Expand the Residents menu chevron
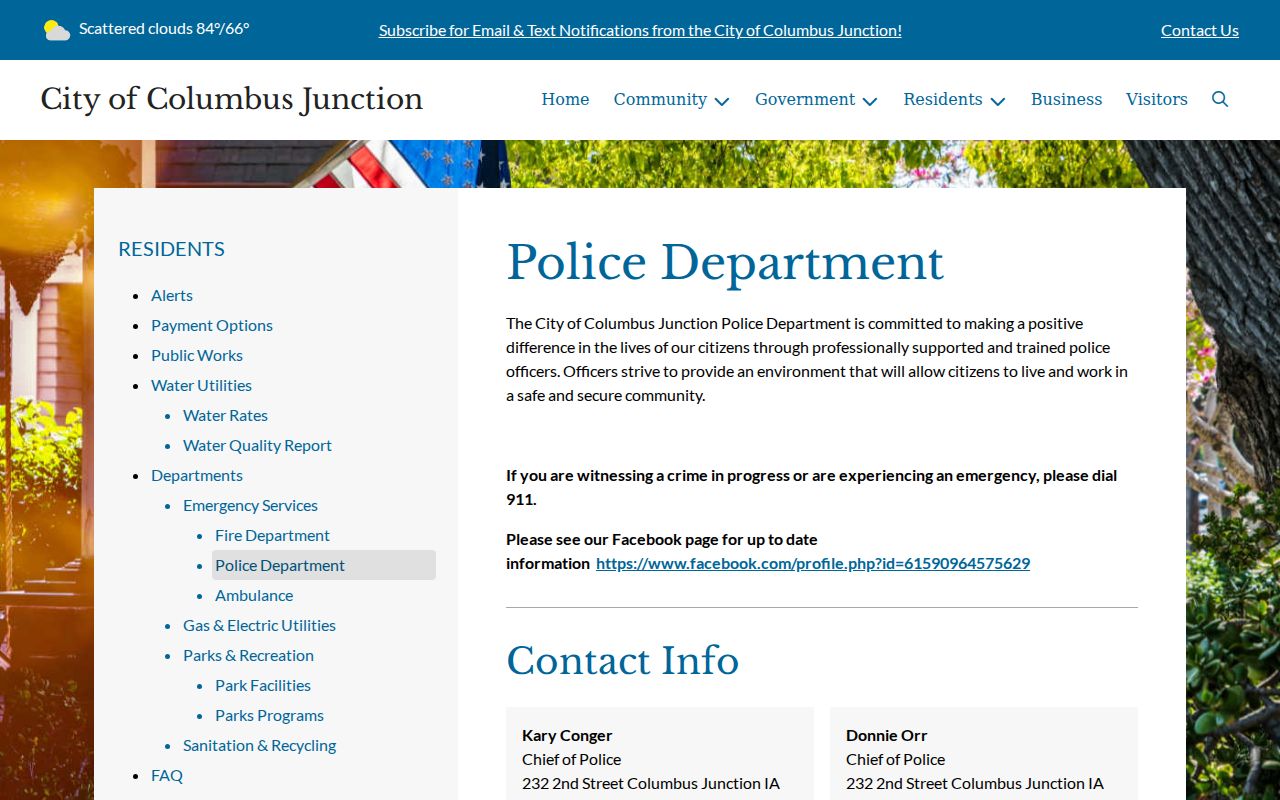This screenshot has width=1280, height=800. click(998, 101)
